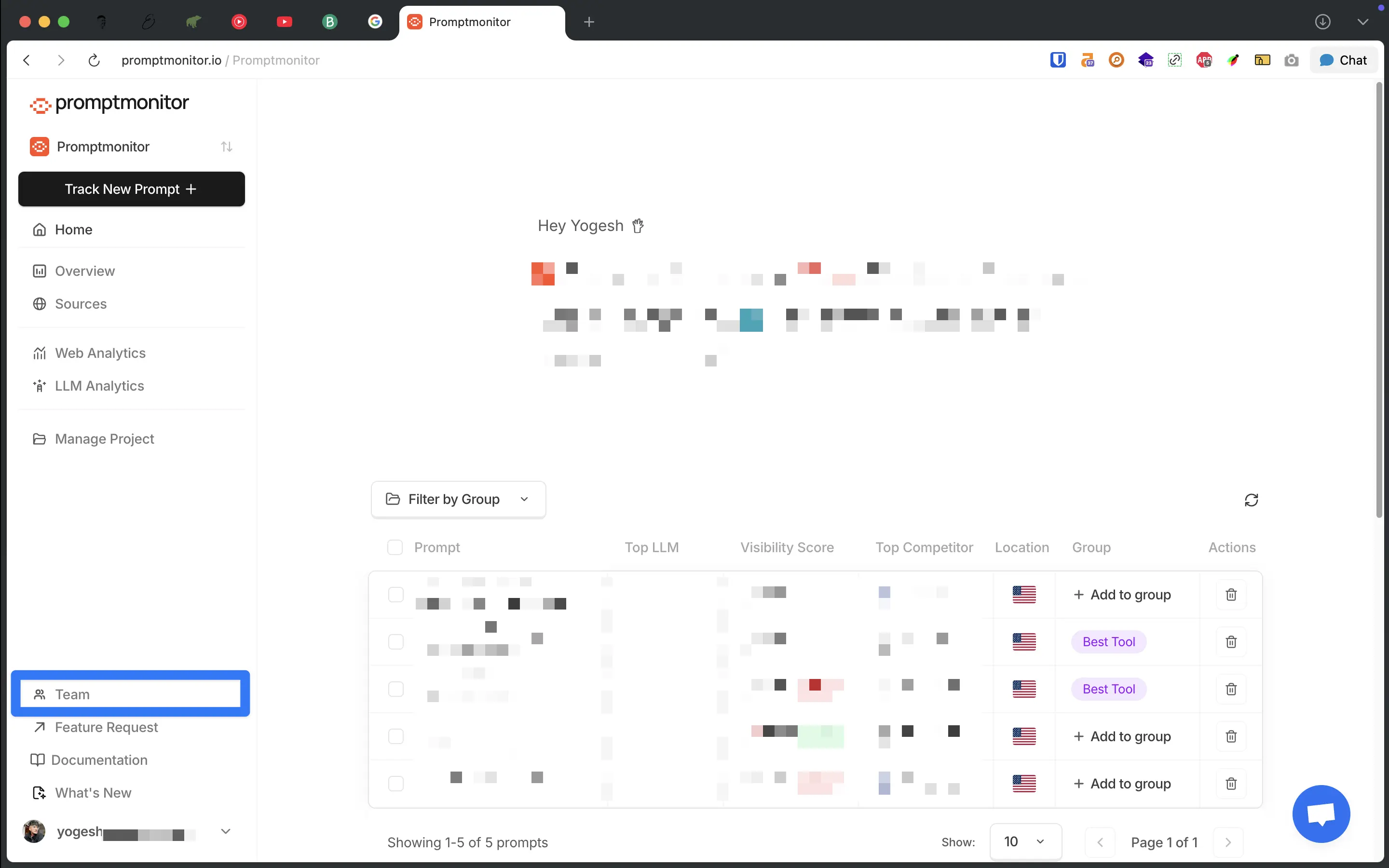Viewport: 1389px width, 868px height.
Task: Reload the page with browser refresh icon
Action: pyautogui.click(x=94, y=60)
